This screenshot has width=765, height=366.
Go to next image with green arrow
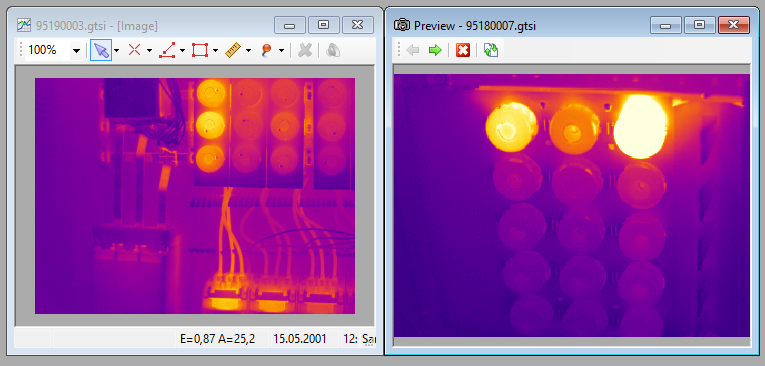tap(435, 50)
